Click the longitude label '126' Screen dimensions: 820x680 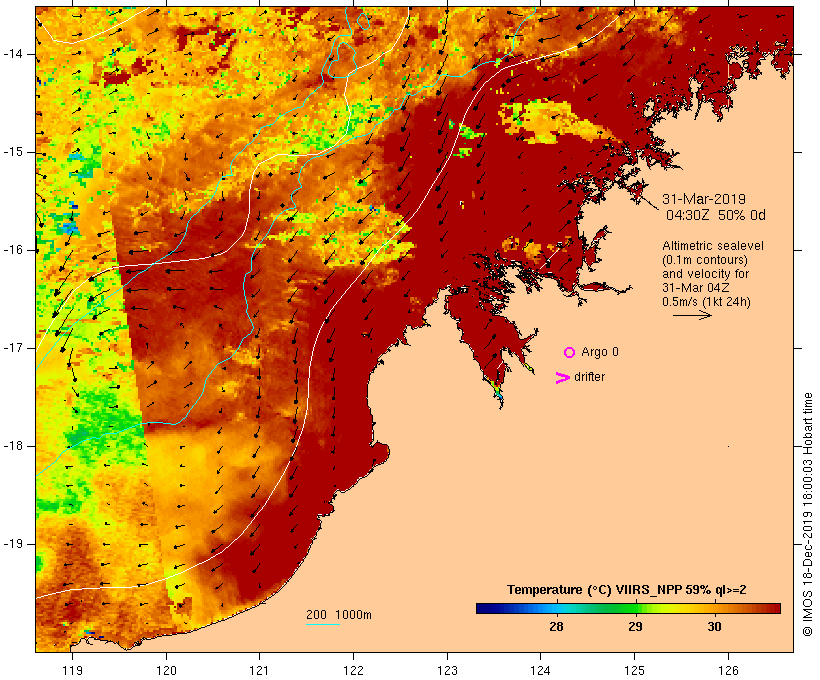728,670
